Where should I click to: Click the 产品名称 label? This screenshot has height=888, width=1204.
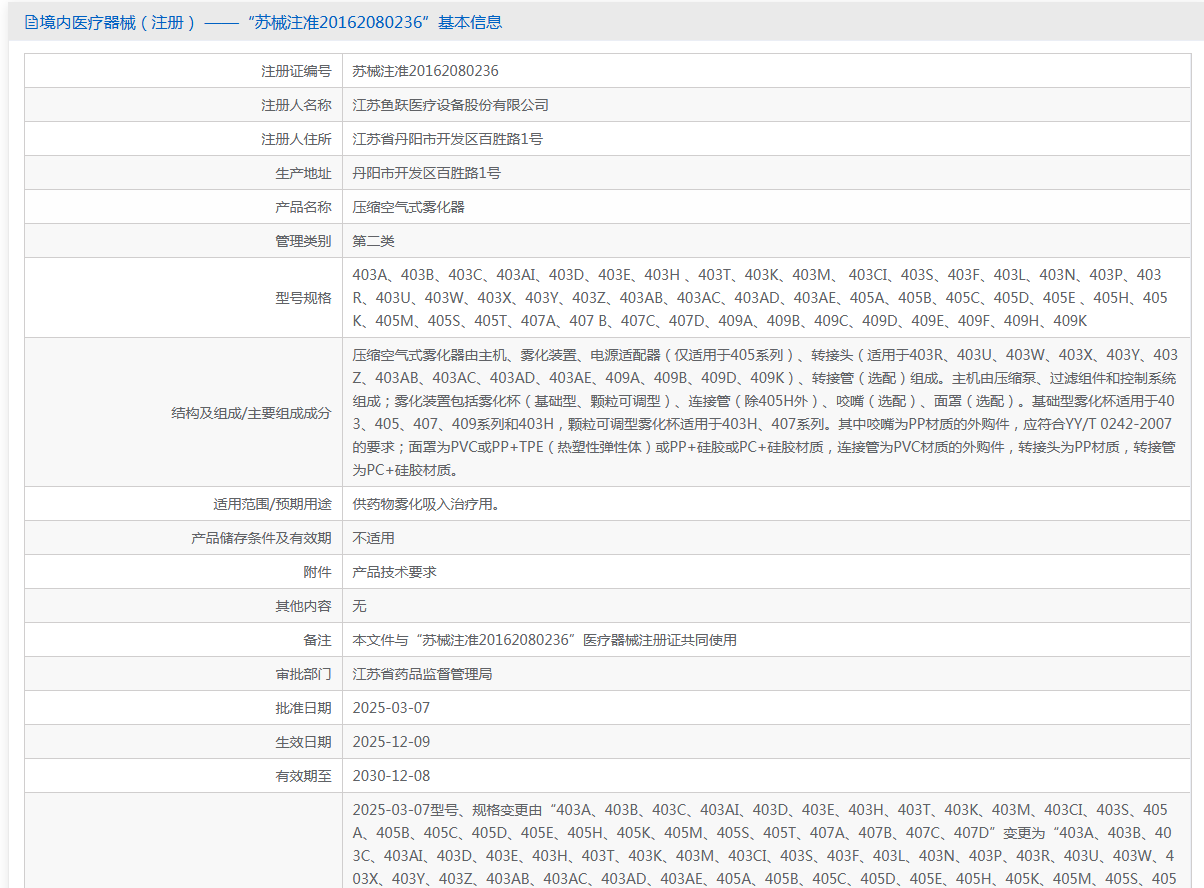coord(303,207)
